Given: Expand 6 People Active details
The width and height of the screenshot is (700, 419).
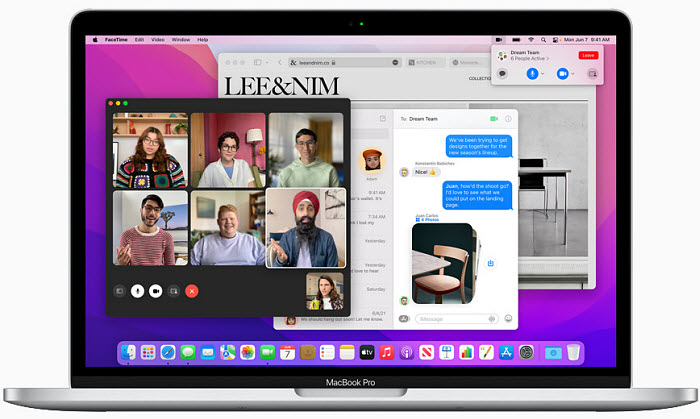Looking at the screenshot, I should [529, 58].
